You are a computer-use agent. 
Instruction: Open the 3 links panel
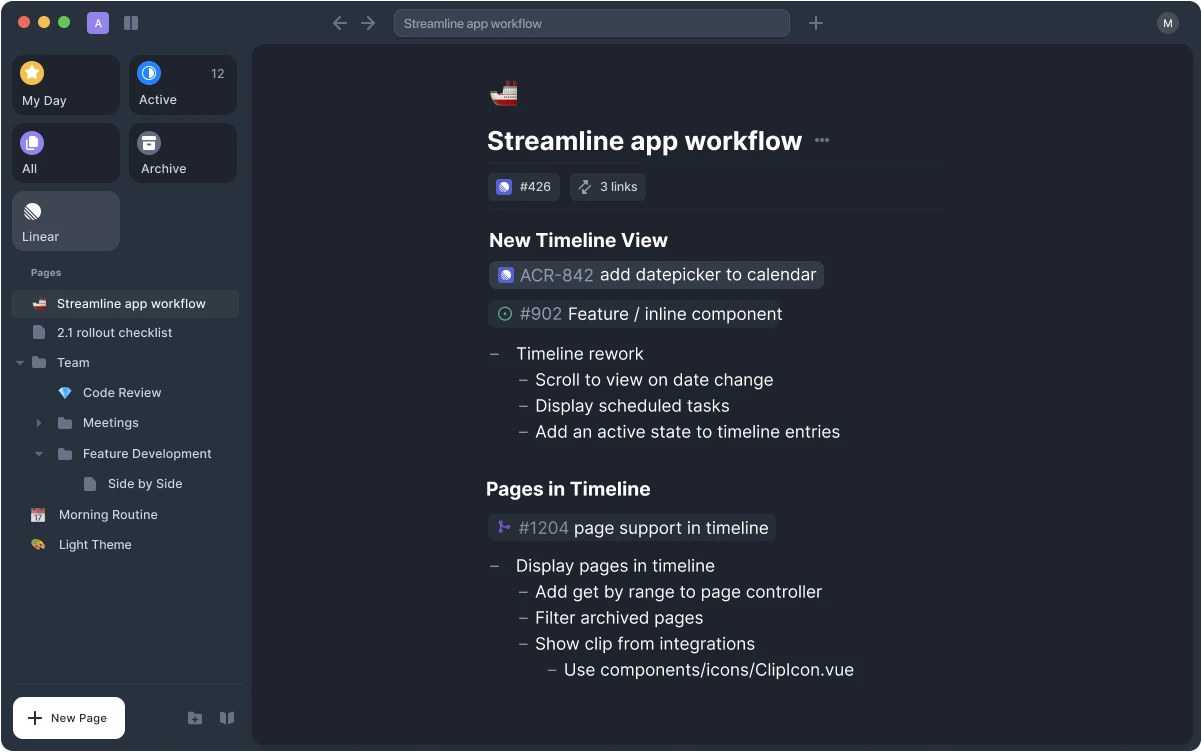[607, 187]
